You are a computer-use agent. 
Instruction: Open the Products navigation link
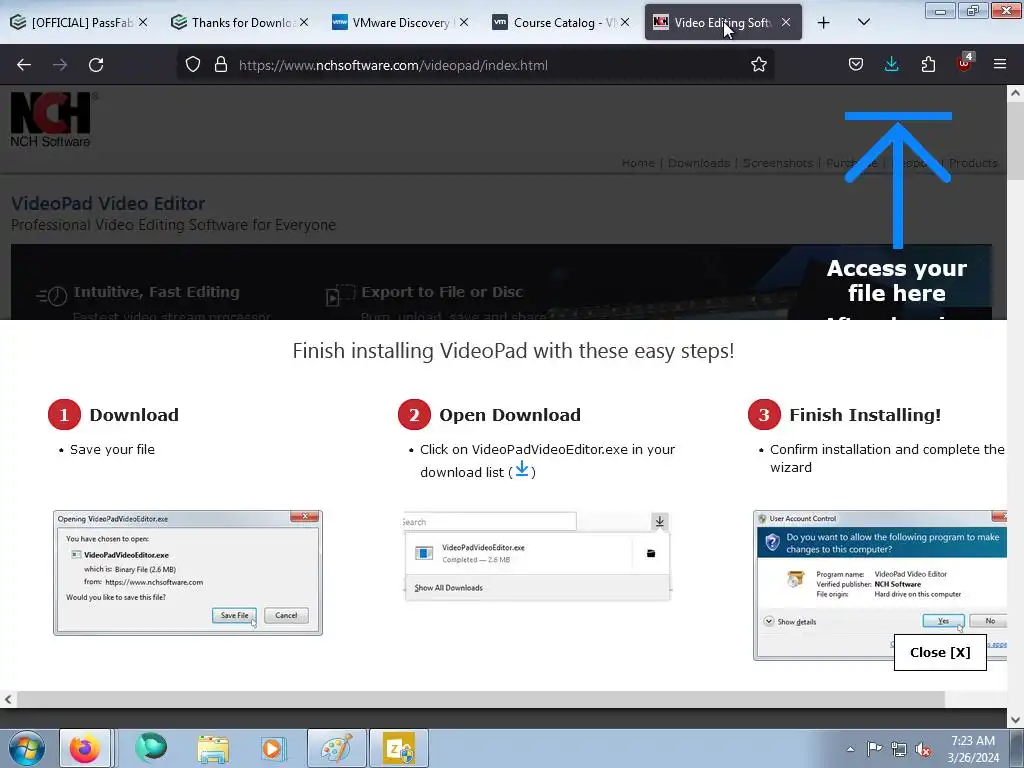(973, 163)
